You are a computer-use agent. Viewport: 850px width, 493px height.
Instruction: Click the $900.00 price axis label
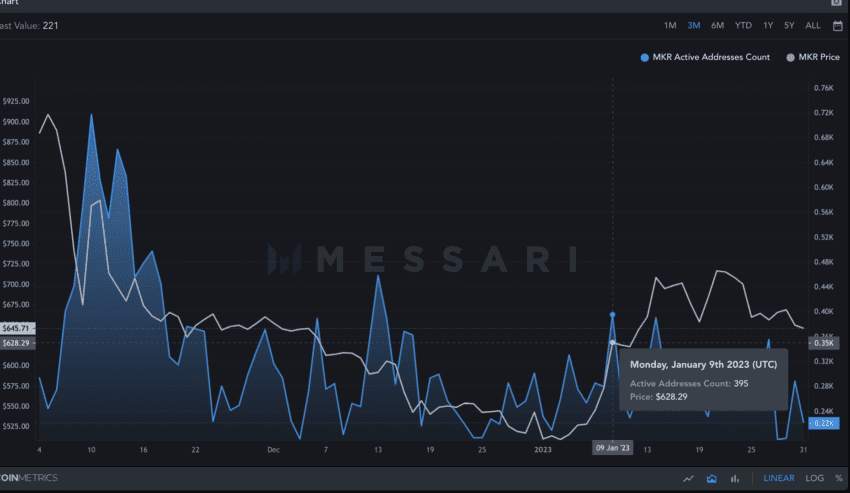tap(16, 121)
